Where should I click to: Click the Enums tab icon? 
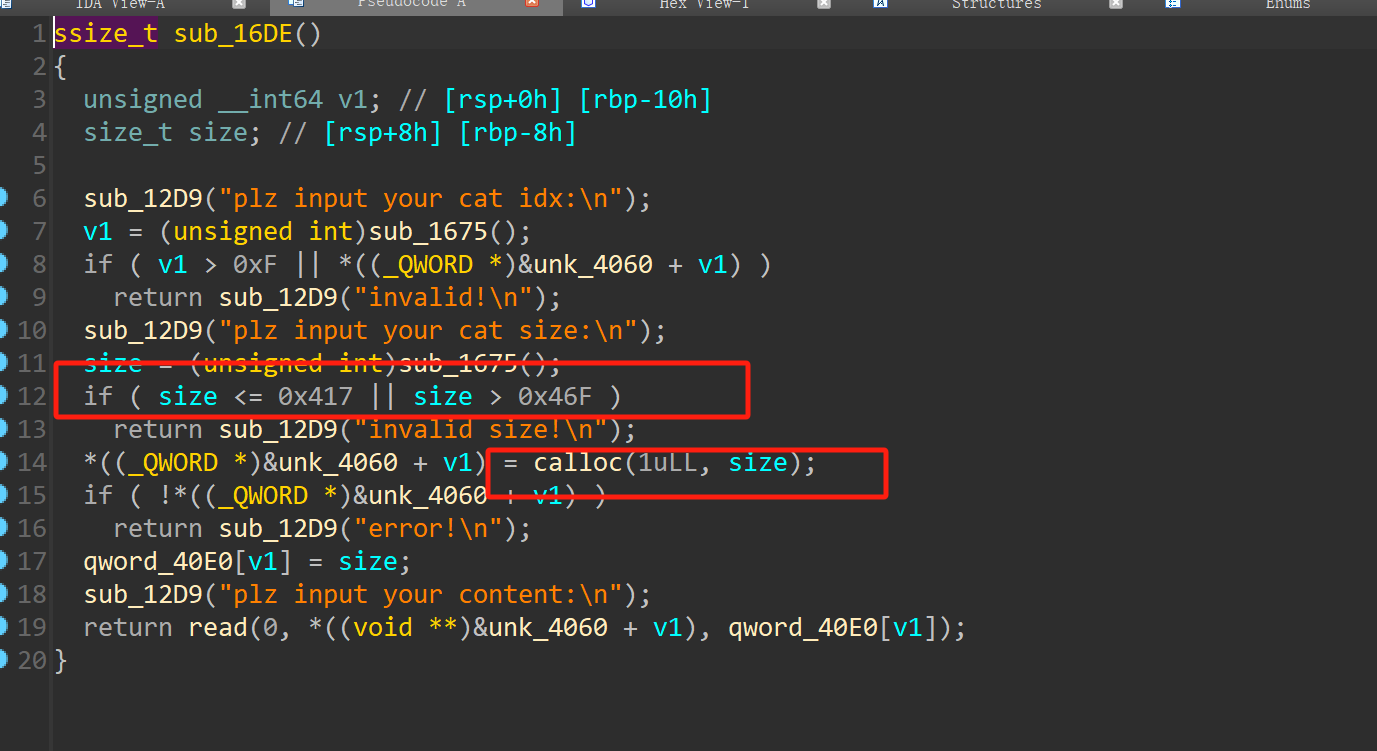pos(1172,4)
